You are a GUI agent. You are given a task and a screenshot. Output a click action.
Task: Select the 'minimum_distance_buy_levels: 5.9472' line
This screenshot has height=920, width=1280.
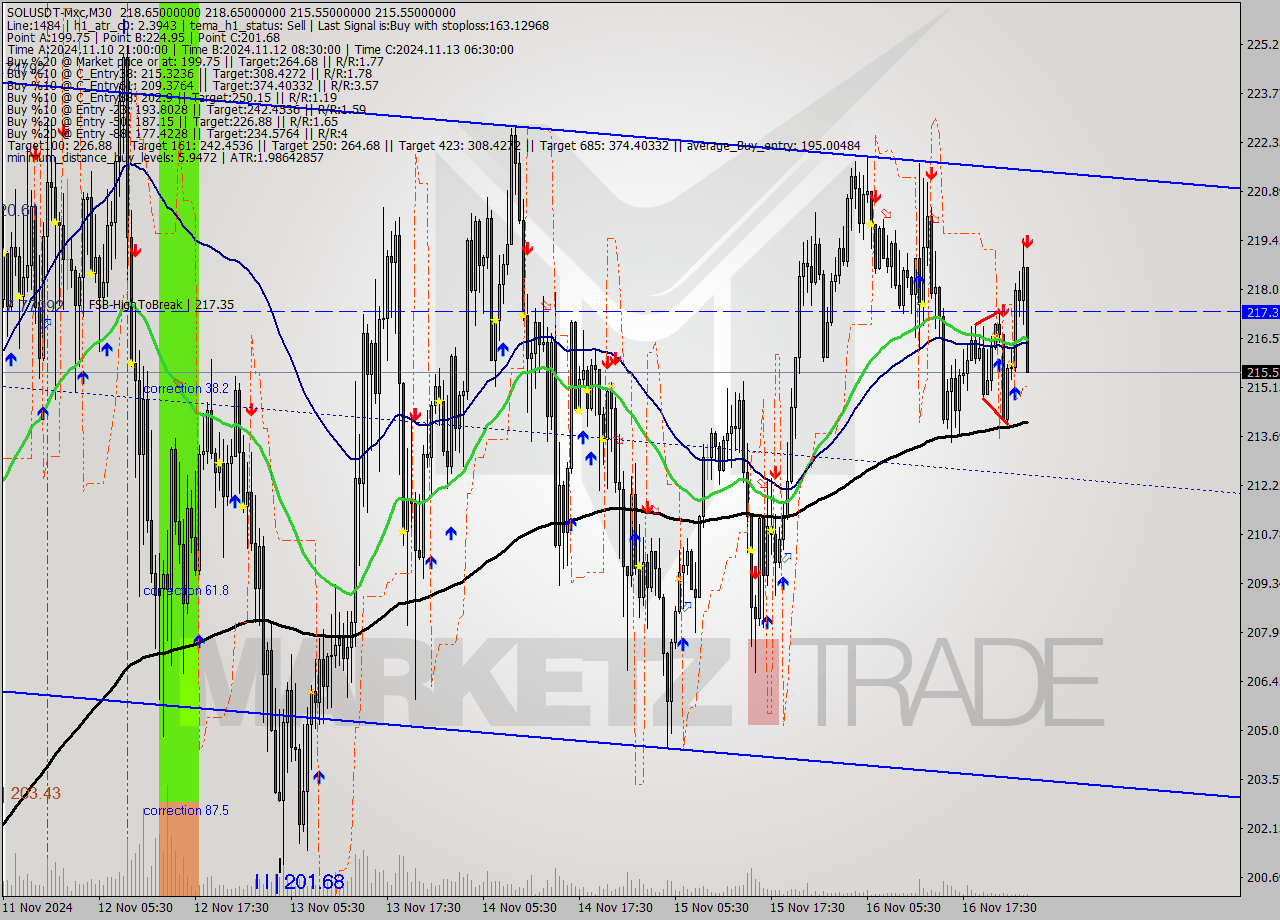(x=164, y=157)
